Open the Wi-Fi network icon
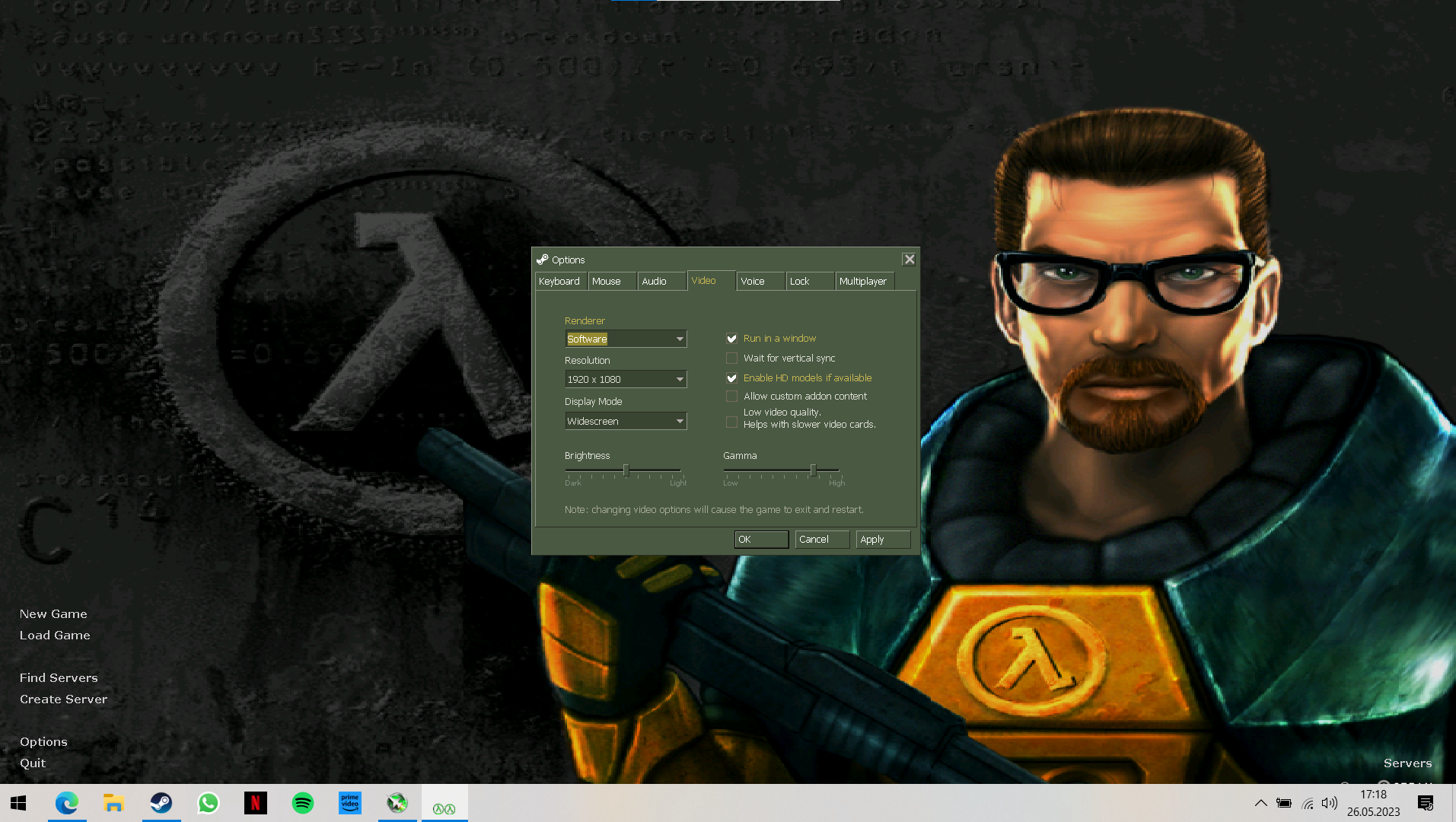1456x822 pixels. pos(1308,803)
